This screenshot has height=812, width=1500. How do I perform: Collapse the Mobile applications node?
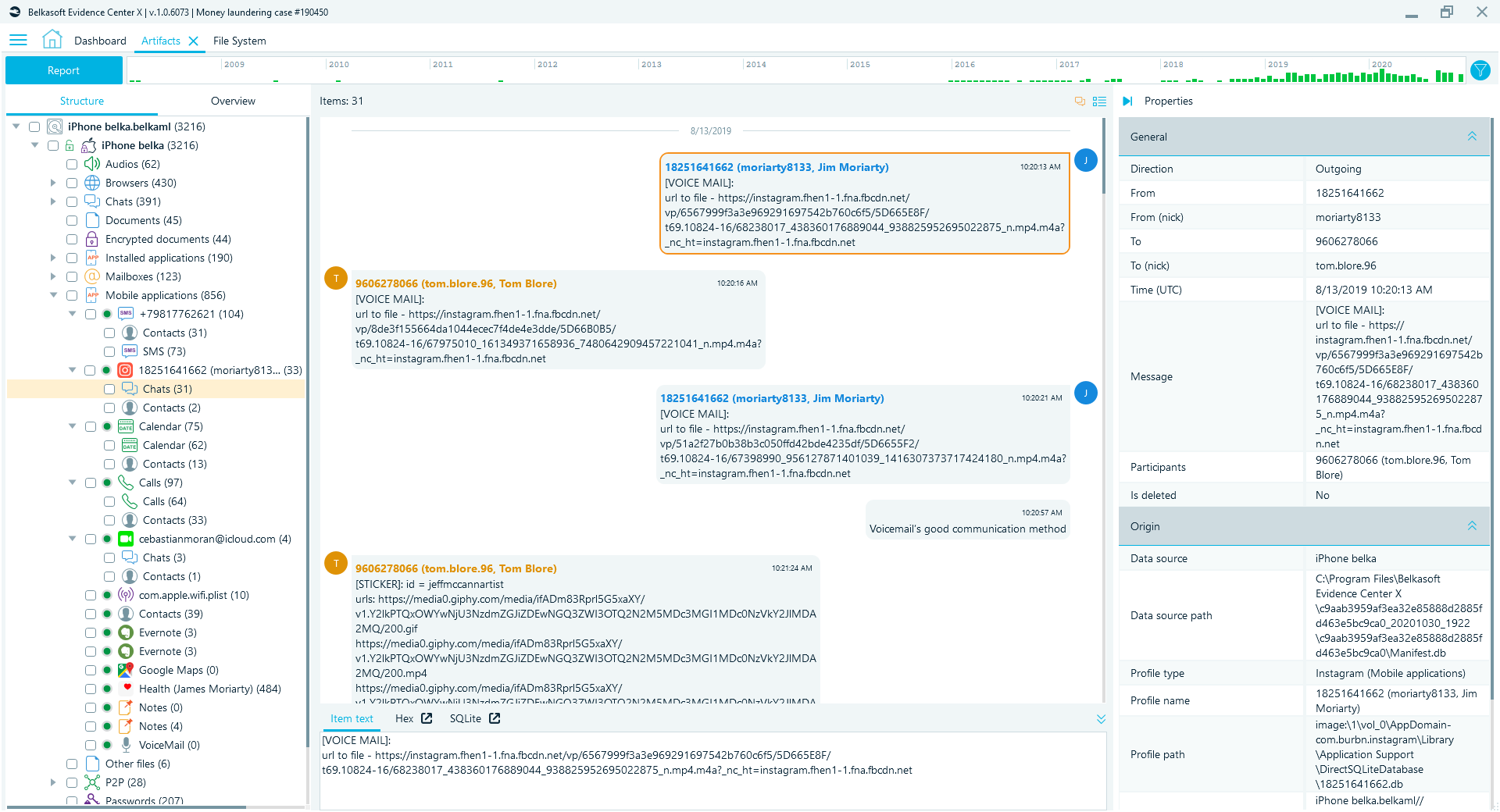(x=53, y=295)
